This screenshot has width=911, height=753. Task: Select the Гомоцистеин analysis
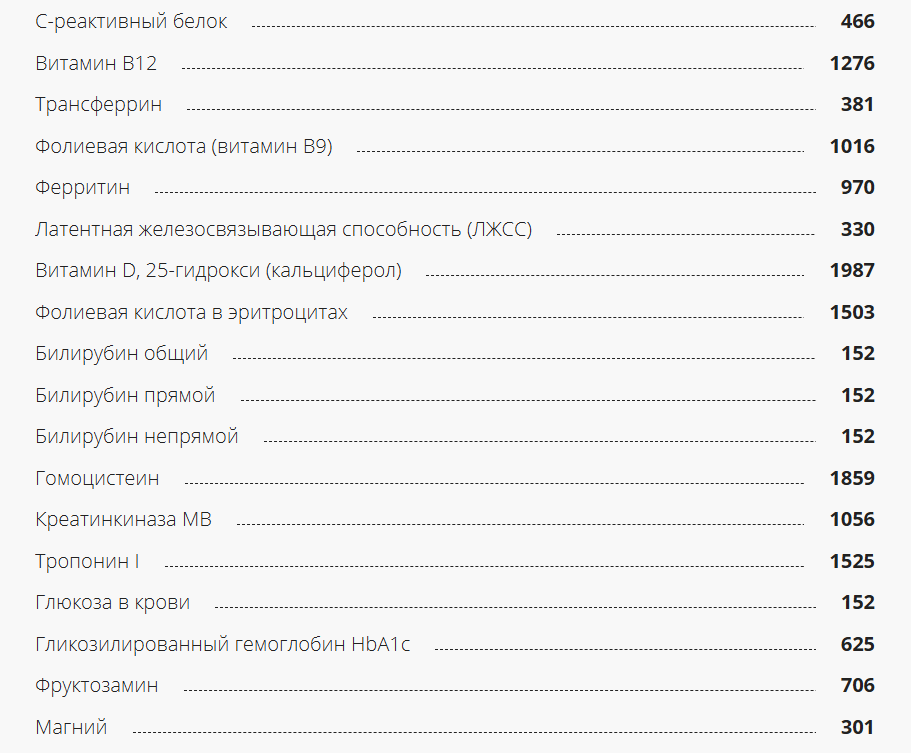coord(97,479)
